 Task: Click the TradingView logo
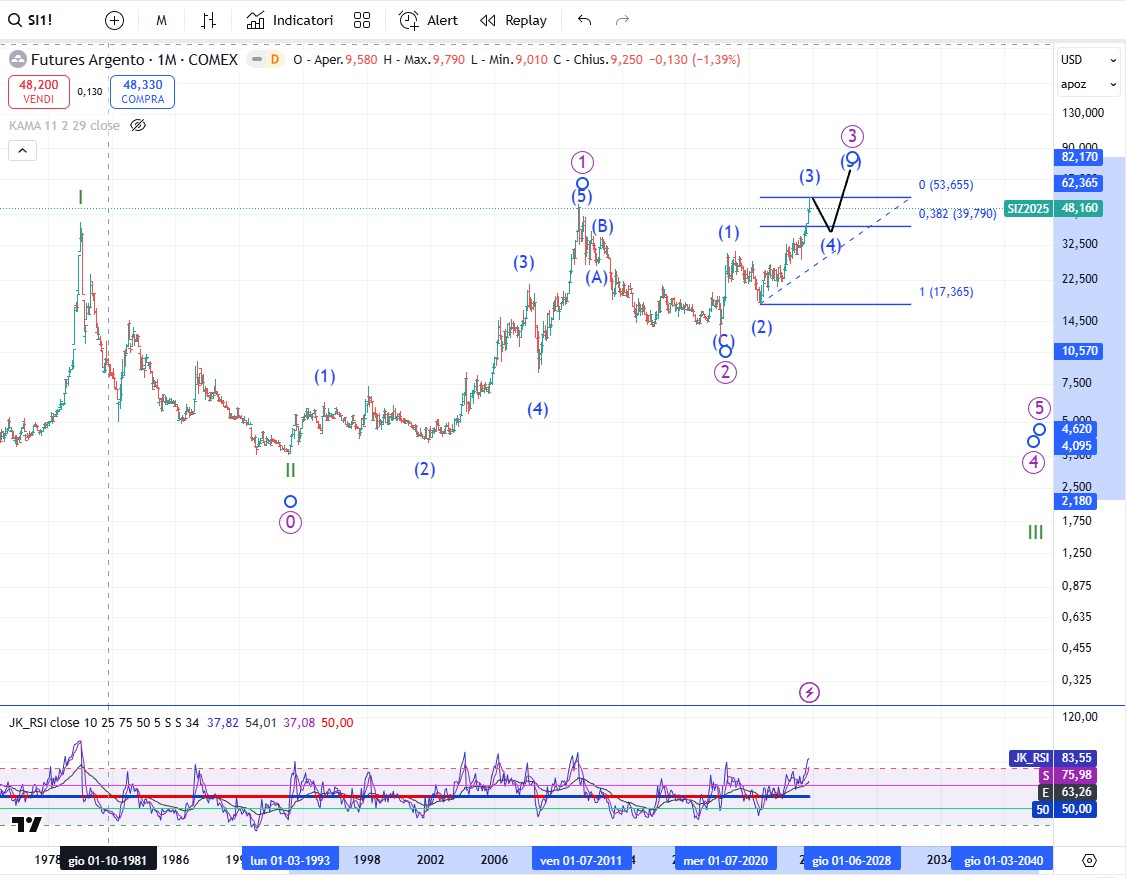(x=27, y=824)
